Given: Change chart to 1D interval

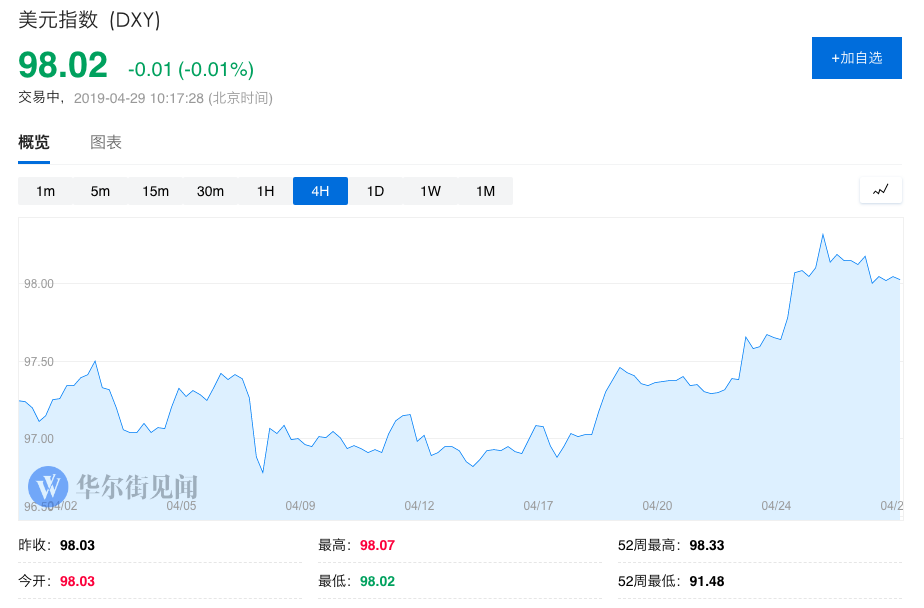Looking at the screenshot, I should [x=375, y=191].
